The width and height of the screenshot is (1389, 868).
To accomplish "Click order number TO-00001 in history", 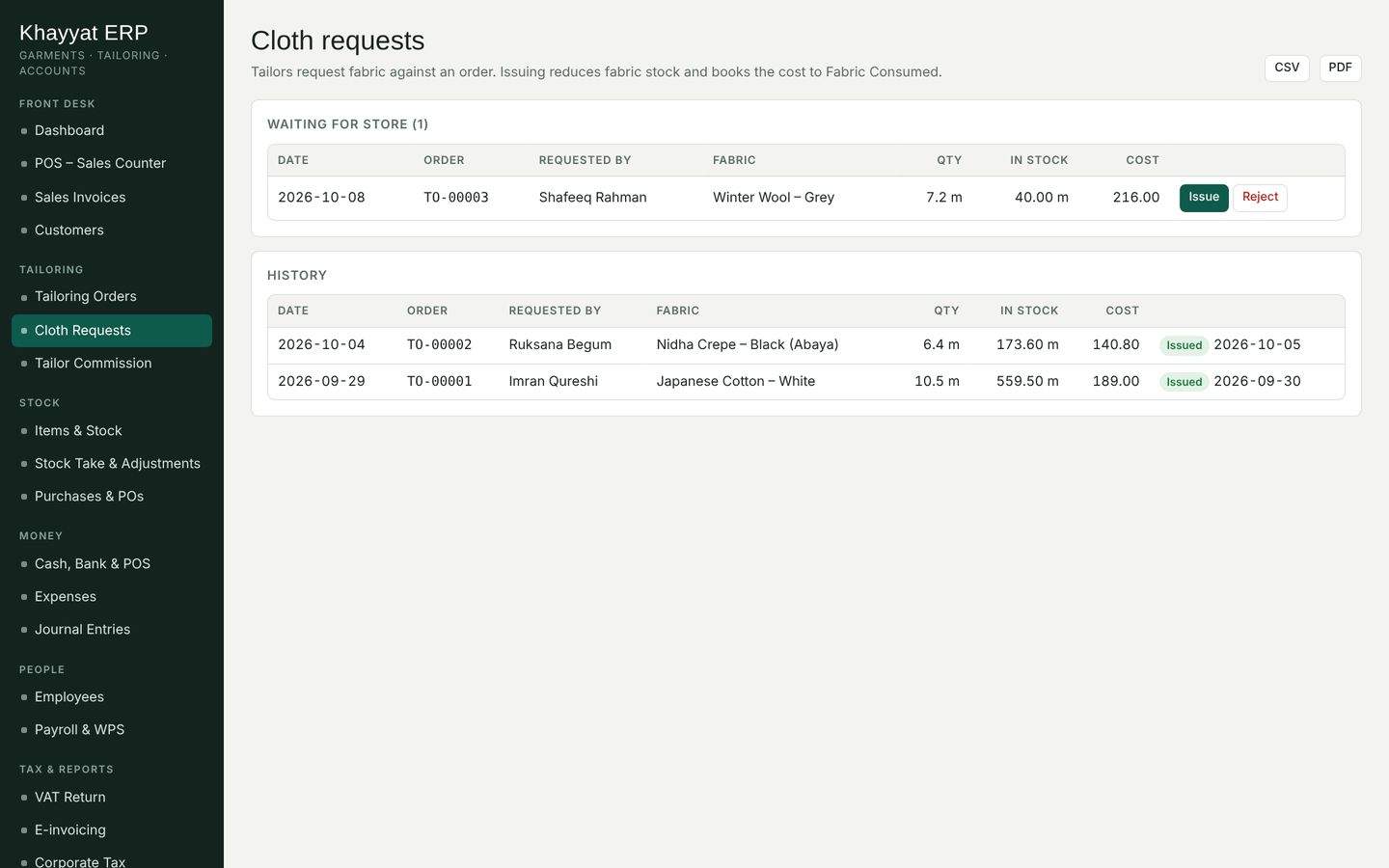I will [x=440, y=382].
